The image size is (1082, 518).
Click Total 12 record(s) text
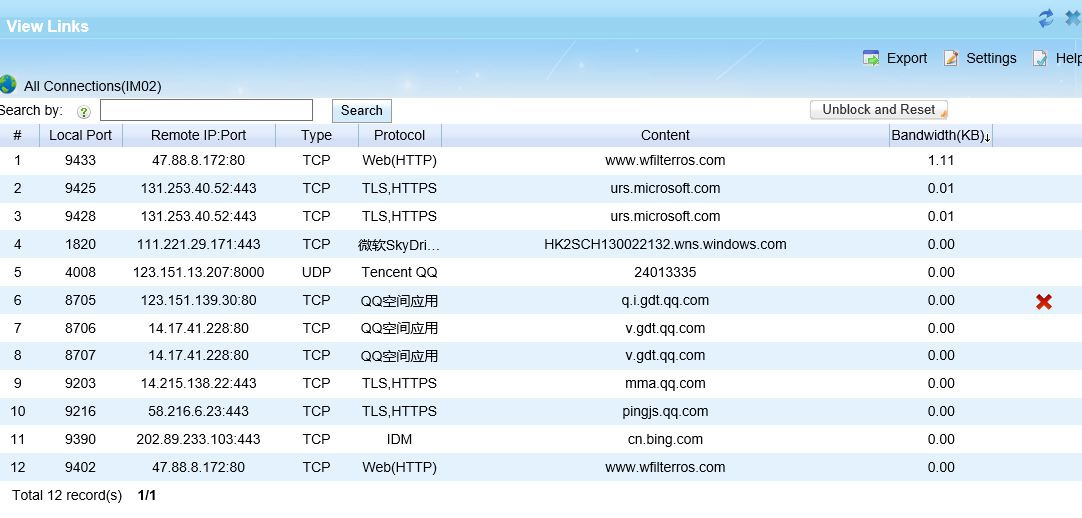67,495
